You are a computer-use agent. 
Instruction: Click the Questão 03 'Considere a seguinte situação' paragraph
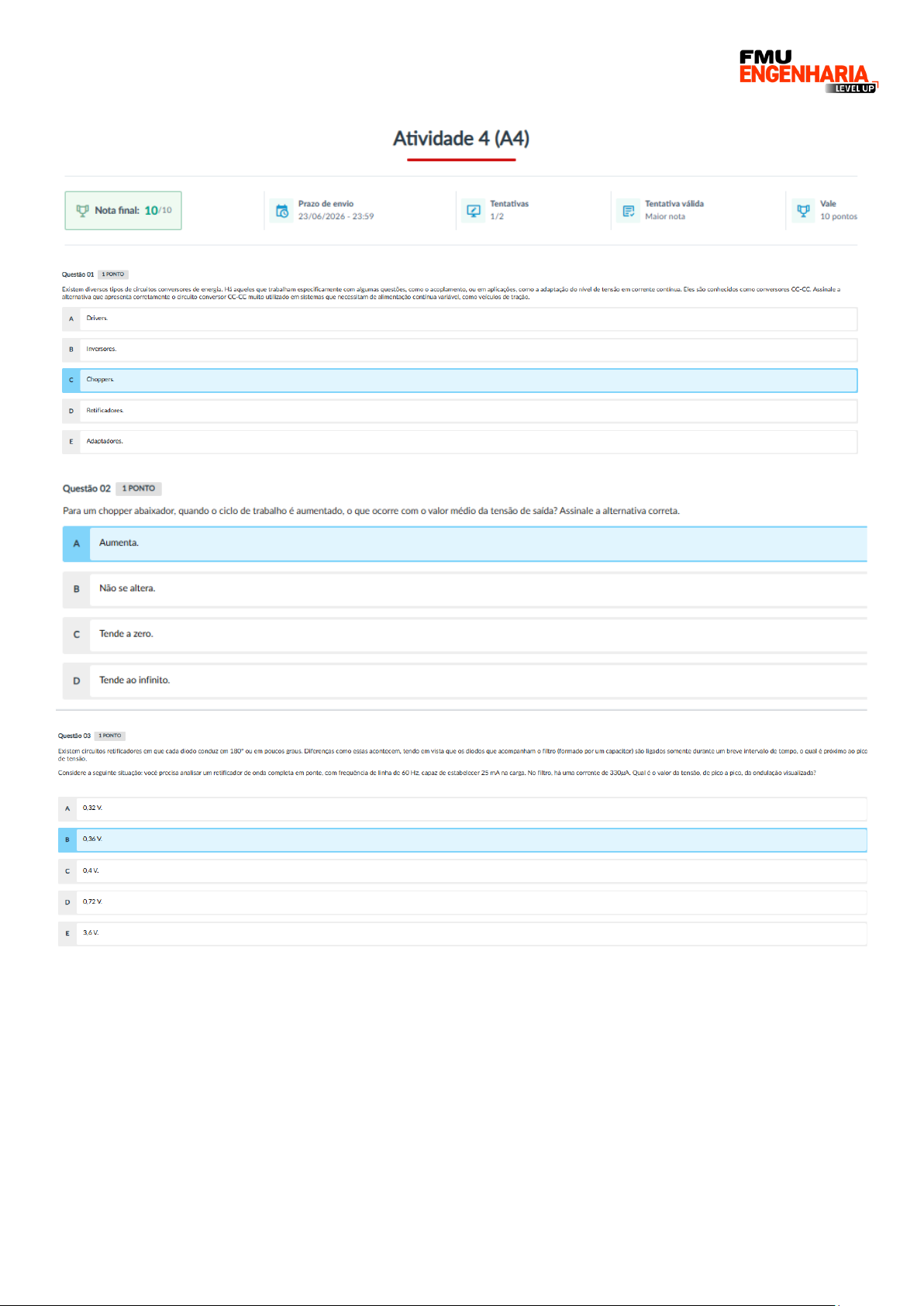coord(437,773)
